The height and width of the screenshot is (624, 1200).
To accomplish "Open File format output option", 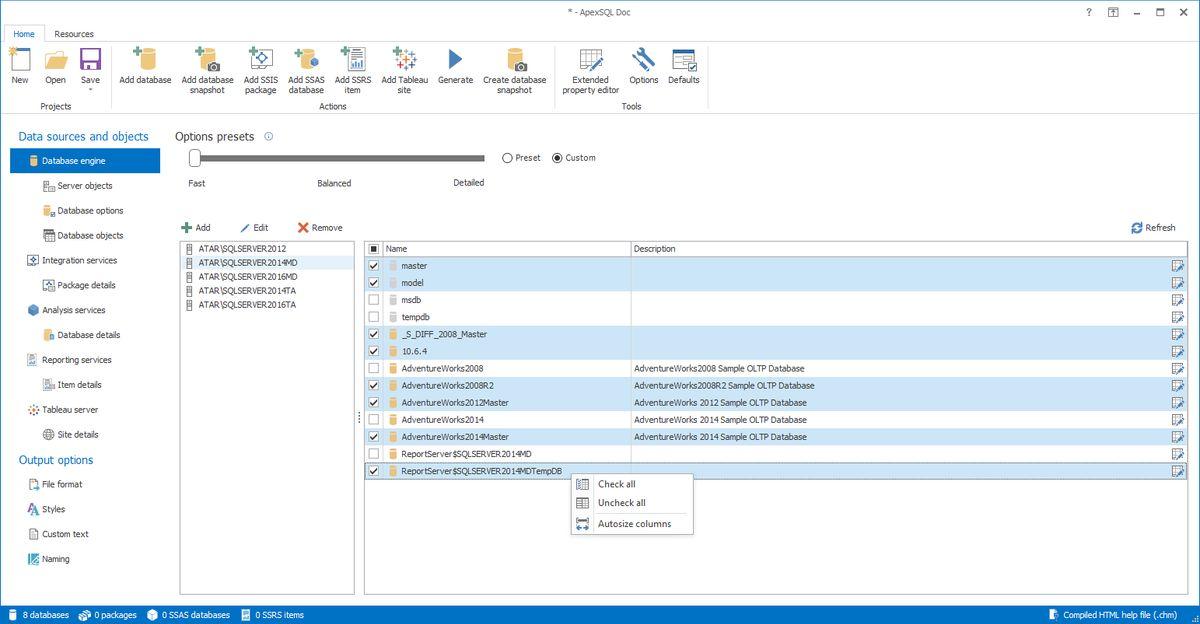I will point(55,485).
